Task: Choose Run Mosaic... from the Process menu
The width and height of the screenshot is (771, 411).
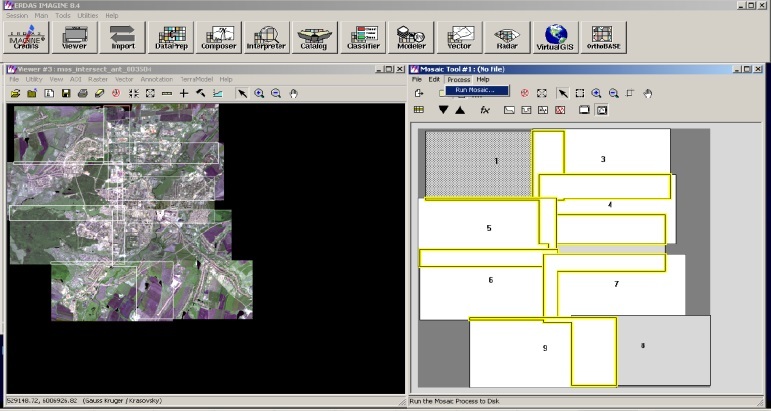Action: [x=476, y=90]
